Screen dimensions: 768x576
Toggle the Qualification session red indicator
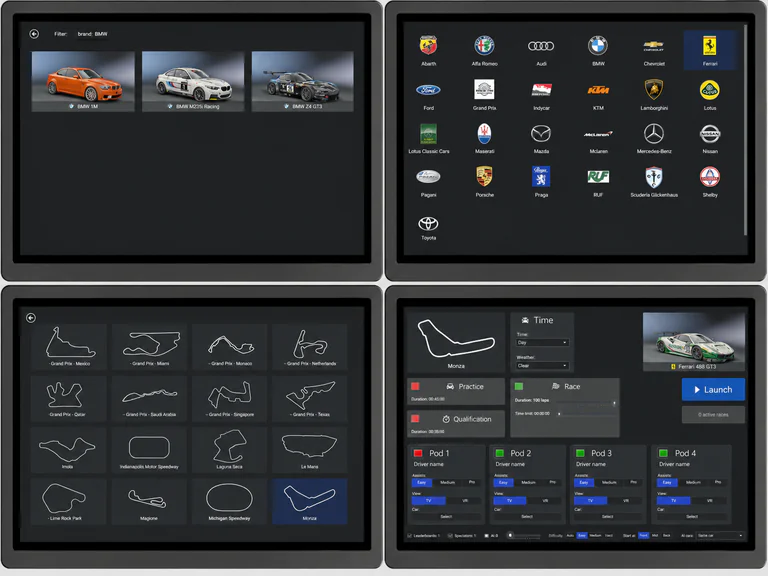(415, 419)
